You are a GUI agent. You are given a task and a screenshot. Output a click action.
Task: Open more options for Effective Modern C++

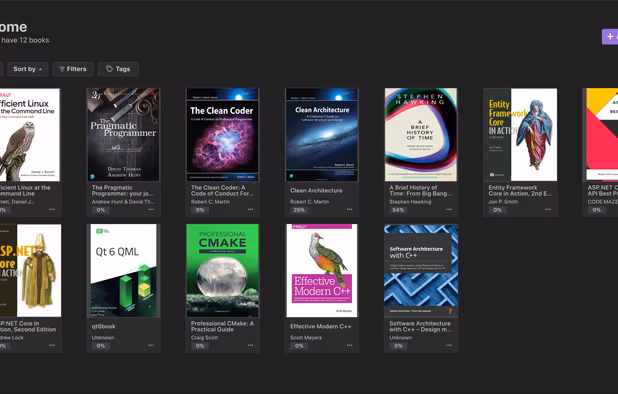350,346
